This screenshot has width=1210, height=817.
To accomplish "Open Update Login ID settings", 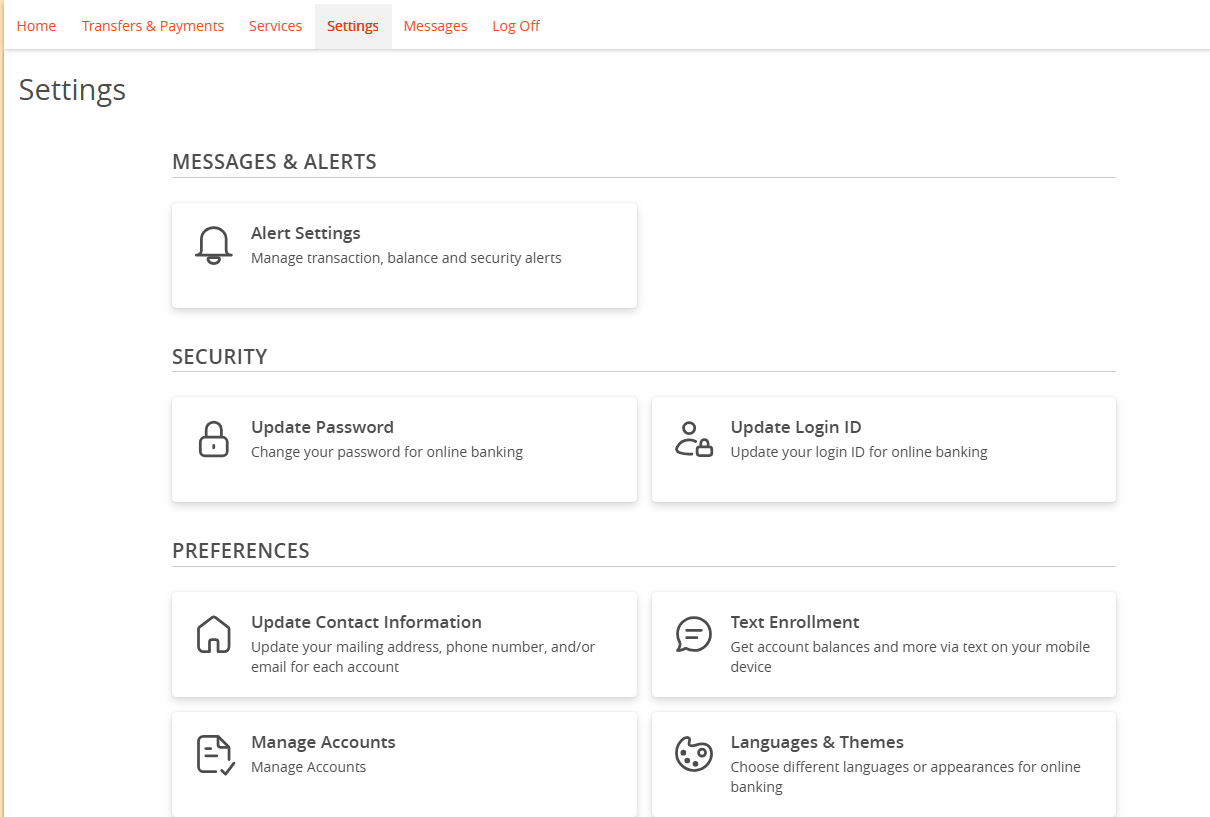I will [x=883, y=449].
